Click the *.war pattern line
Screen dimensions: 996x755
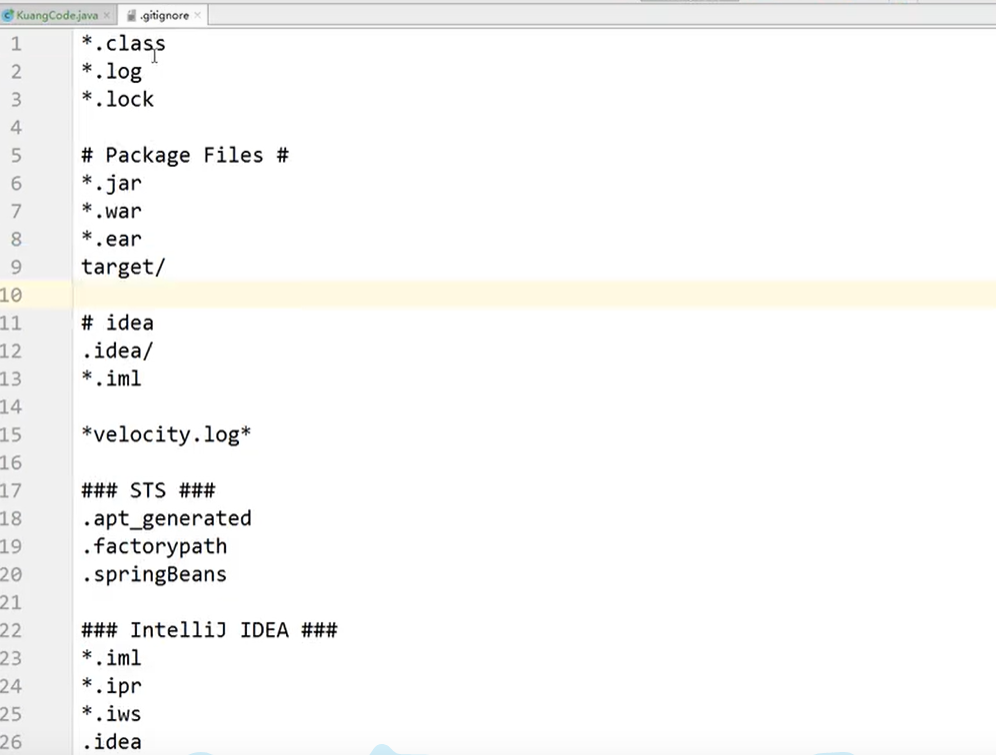112,211
